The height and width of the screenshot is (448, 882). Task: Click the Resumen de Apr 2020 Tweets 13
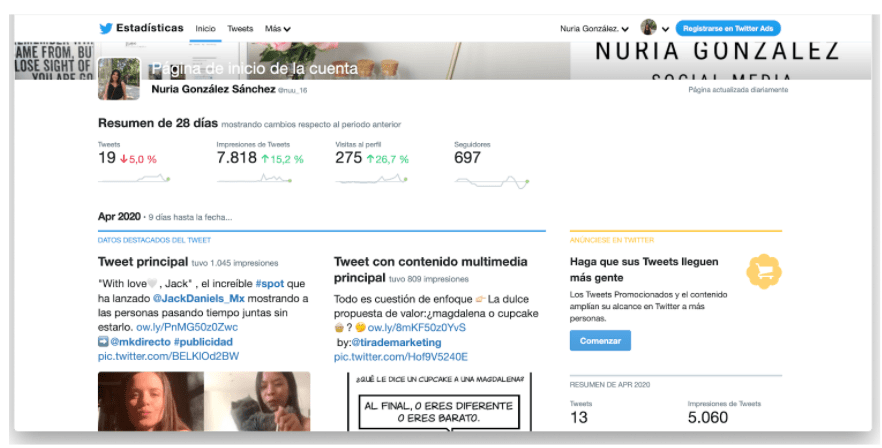[579, 418]
